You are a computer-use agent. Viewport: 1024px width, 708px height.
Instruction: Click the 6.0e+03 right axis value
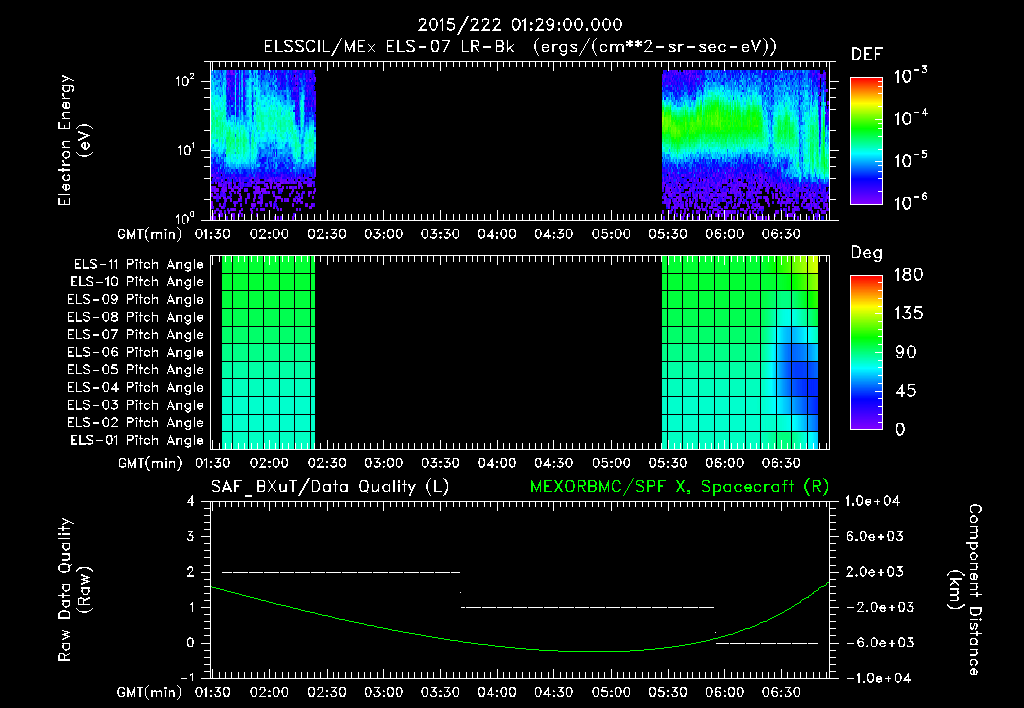pos(874,537)
